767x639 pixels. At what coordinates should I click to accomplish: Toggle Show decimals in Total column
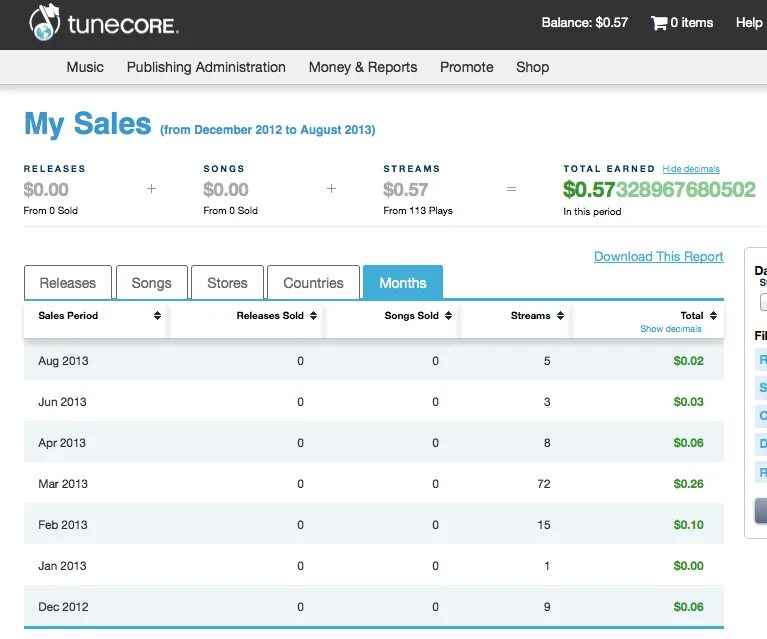(670, 329)
